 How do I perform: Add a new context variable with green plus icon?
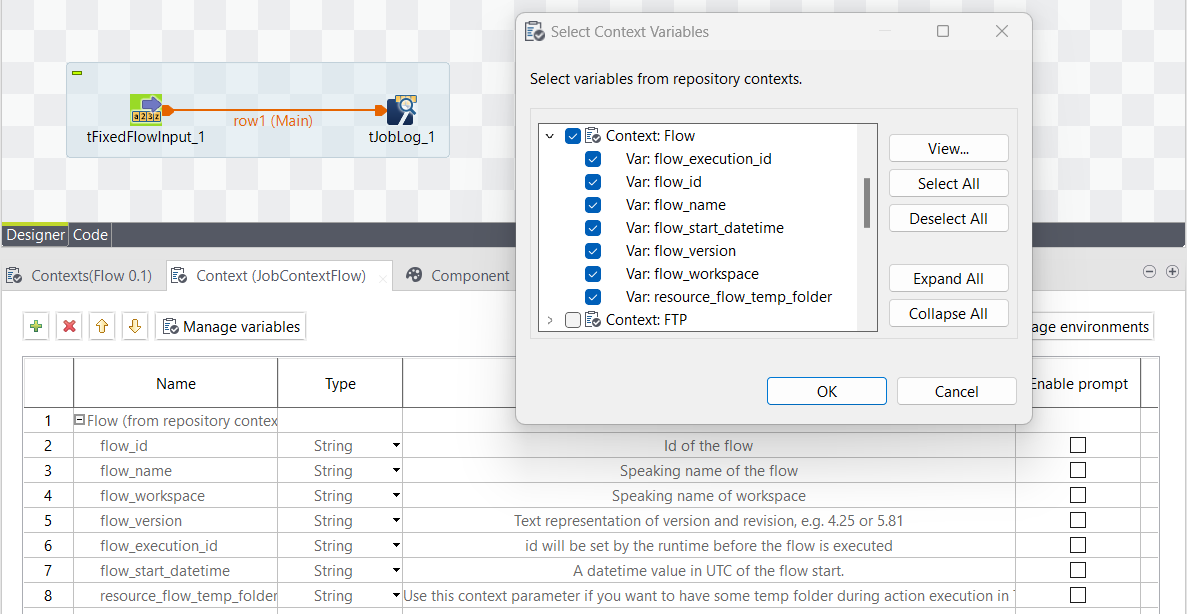[35, 326]
